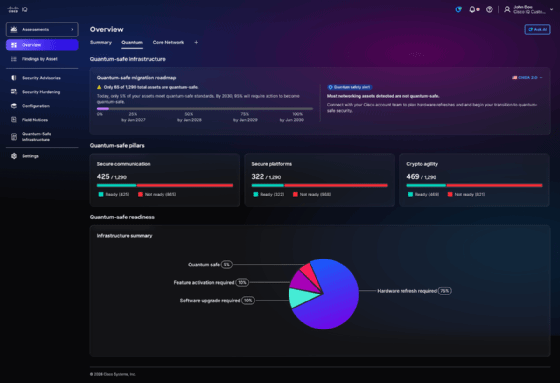Click the Software upgrade required 10% label

(217, 300)
